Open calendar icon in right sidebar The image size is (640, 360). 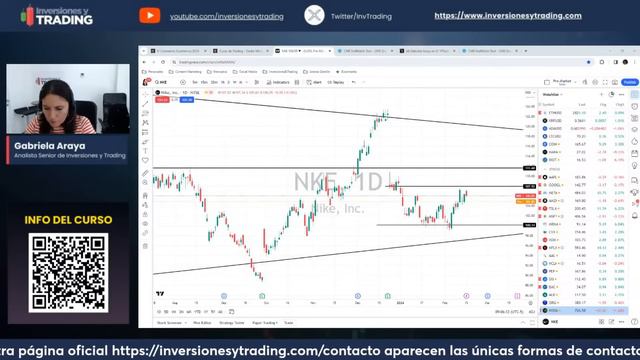tap(634, 153)
